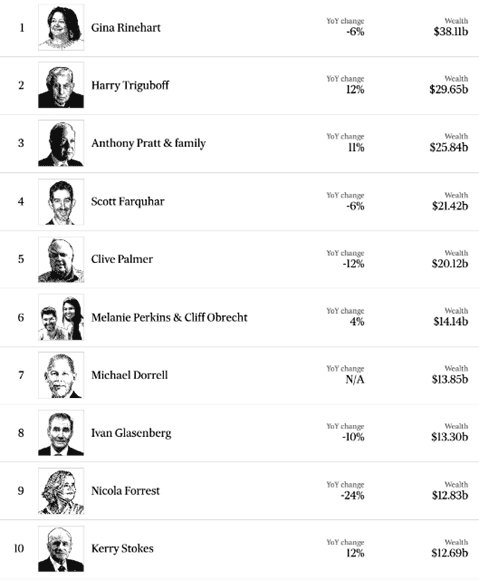Select Anthony Pratt's portrait thumbnail

pyautogui.click(x=61, y=143)
